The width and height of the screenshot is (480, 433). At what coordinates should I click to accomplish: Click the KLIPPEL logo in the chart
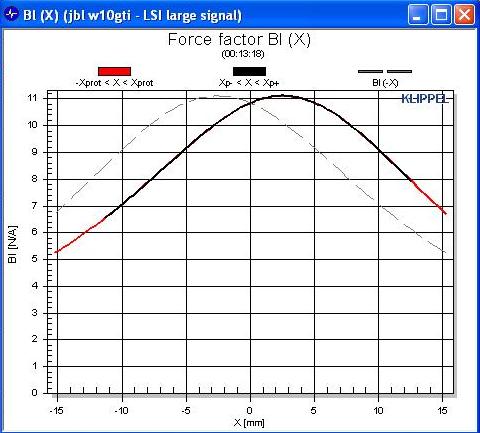(x=425, y=98)
